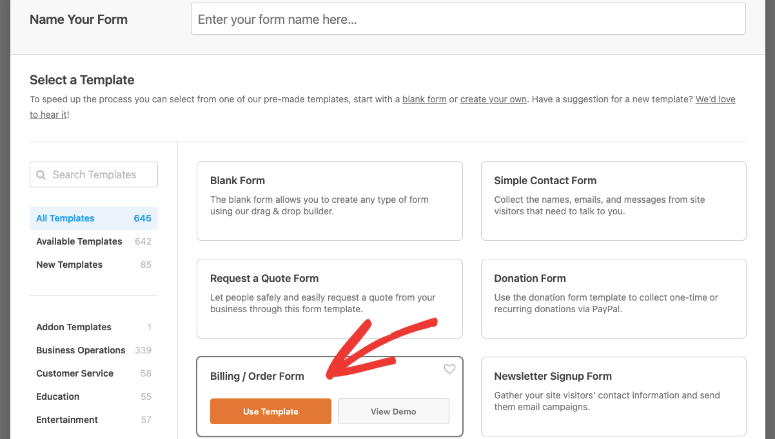Click the View Demo button
775x439 pixels.
393,411
